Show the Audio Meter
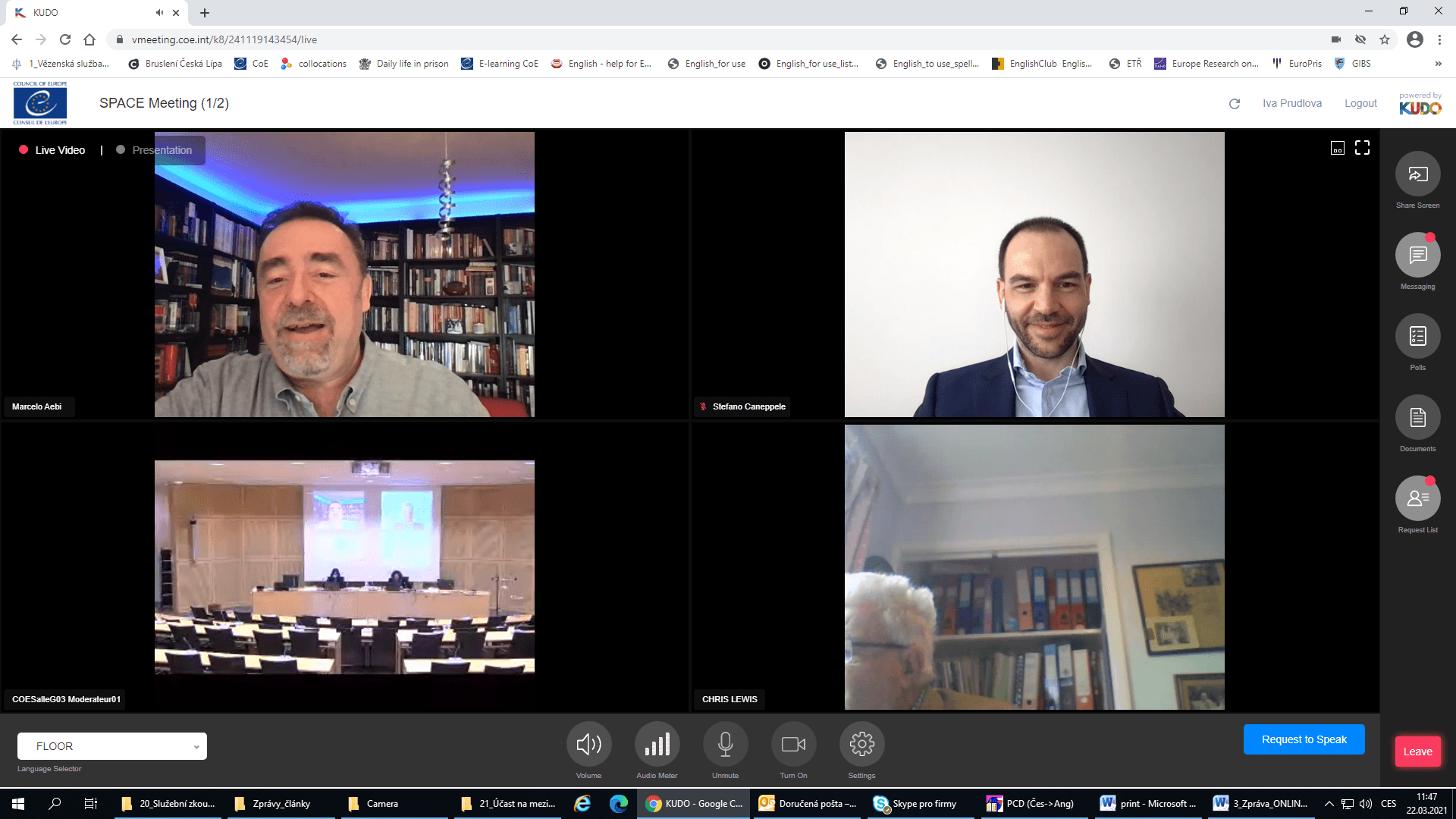Image resolution: width=1456 pixels, height=819 pixels. tap(657, 744)
